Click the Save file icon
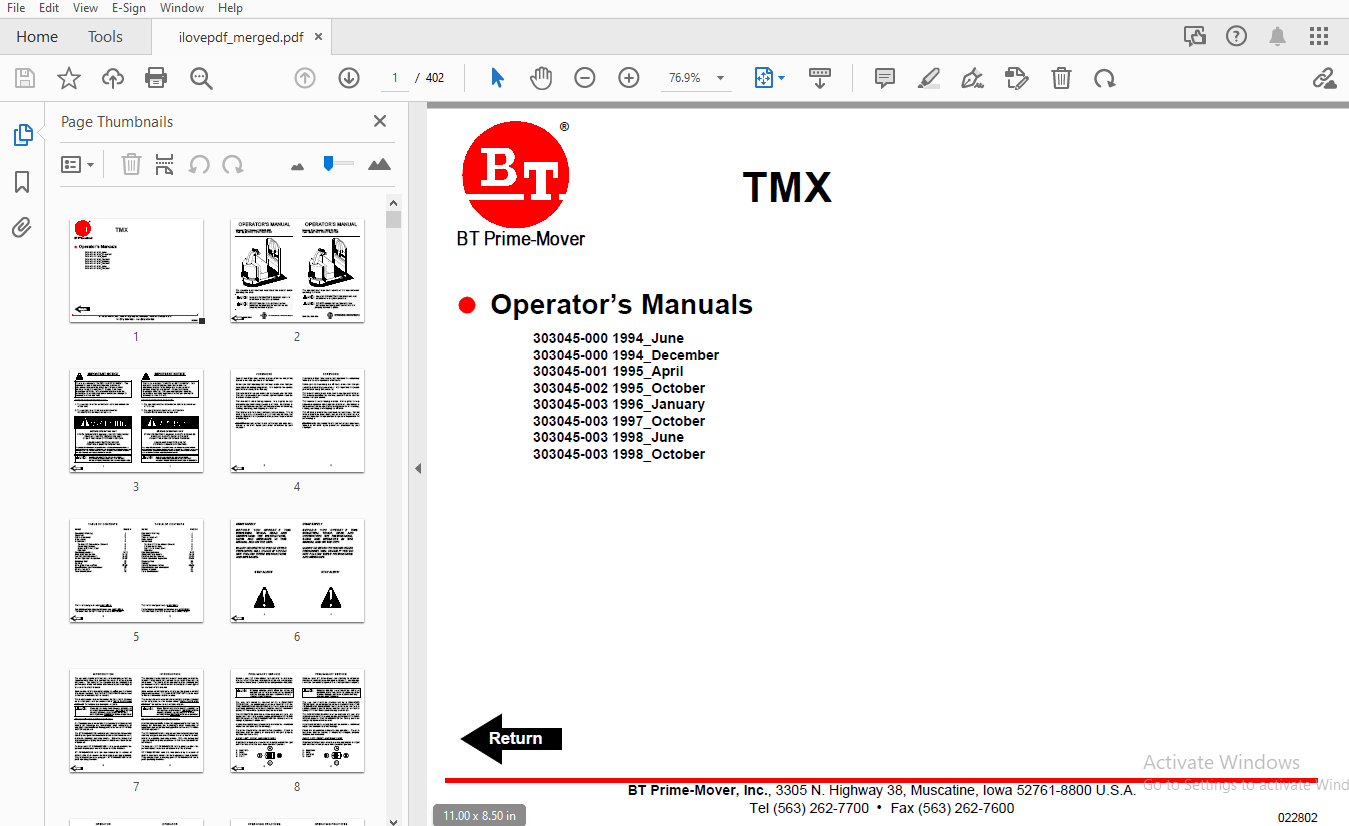1349x826 pixels. (x=25, y=78)
